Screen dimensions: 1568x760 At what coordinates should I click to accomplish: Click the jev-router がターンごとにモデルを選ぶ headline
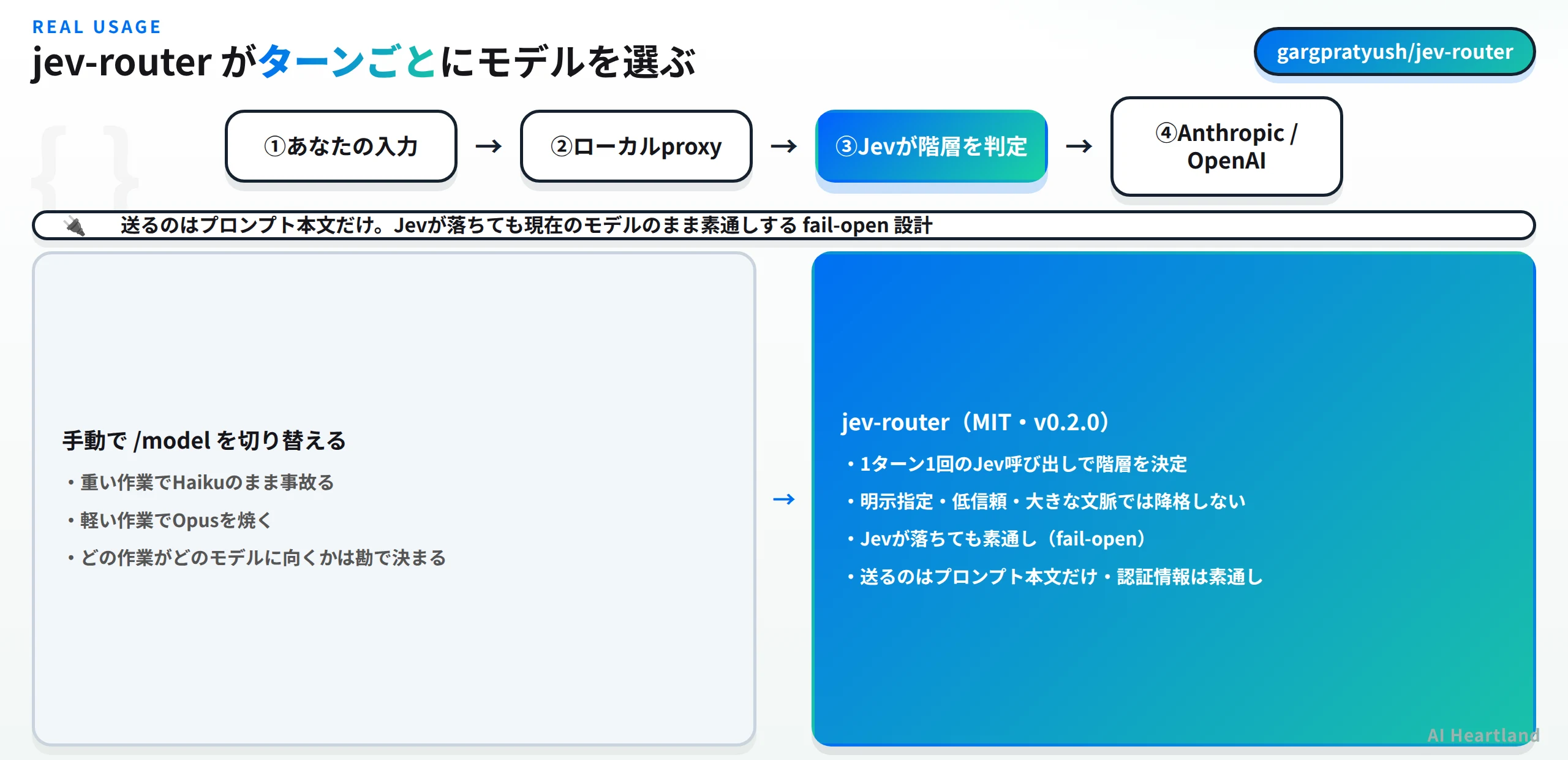pos(364,62)
